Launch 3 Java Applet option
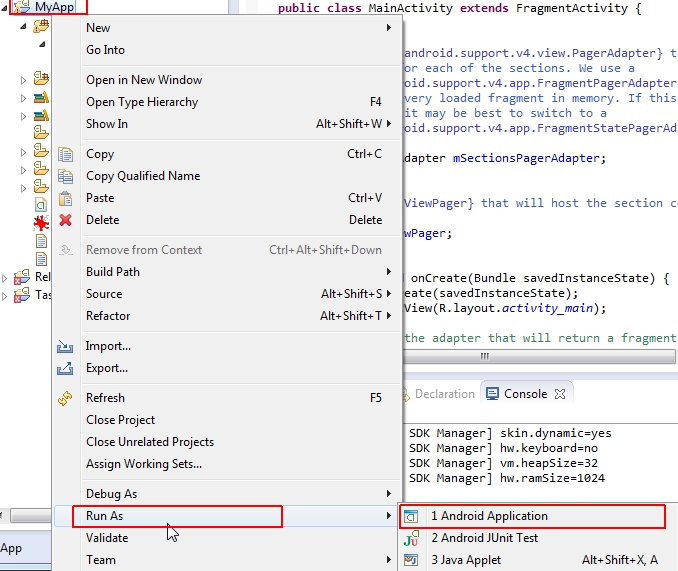Image resolution: width=678 pixels, height=571 pixels. 466,560
